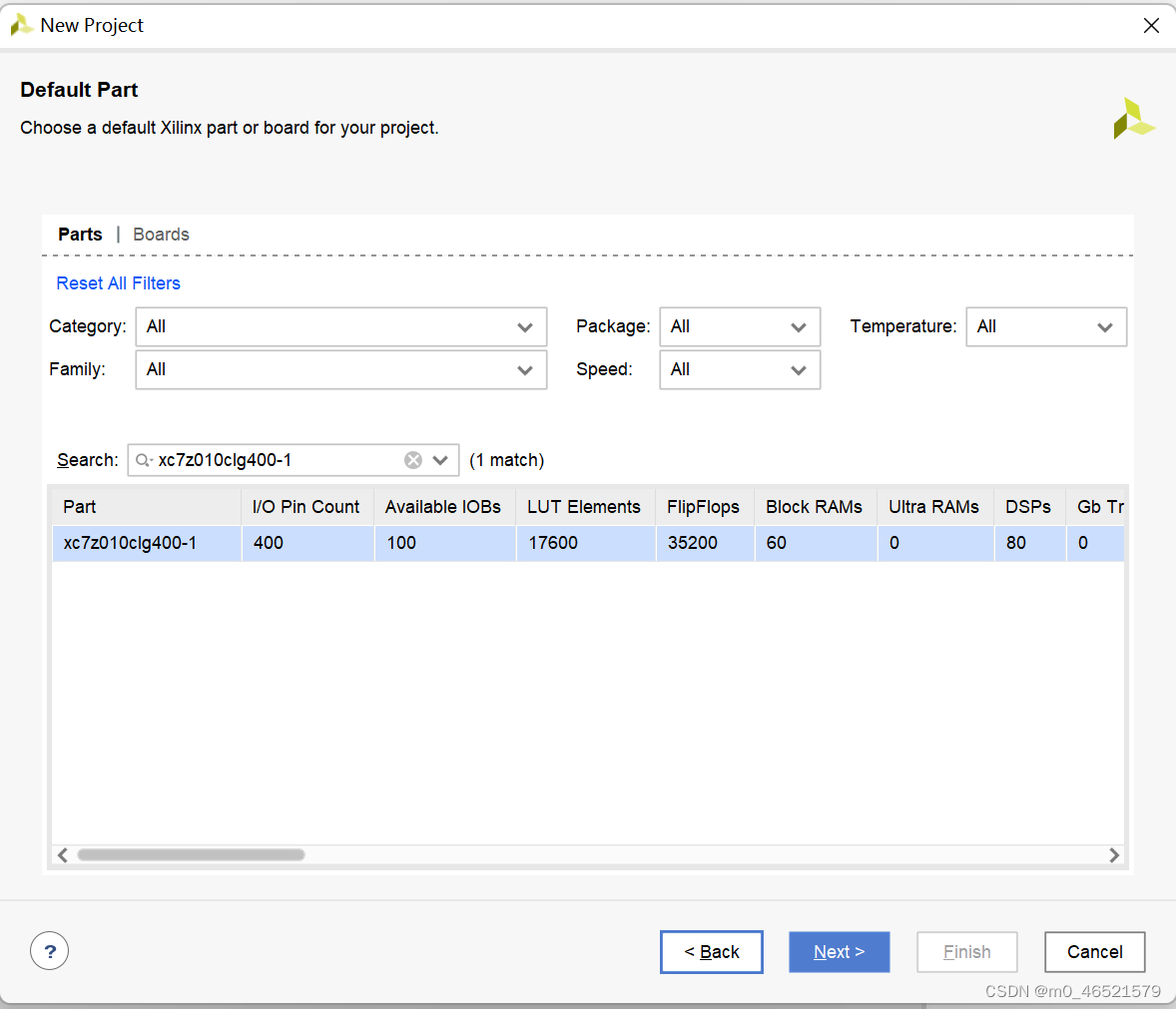Click the DSPs value 80
The width and height of the screenshot is (1176, 1009).
pyautogui.click(x=1016, y=544)
